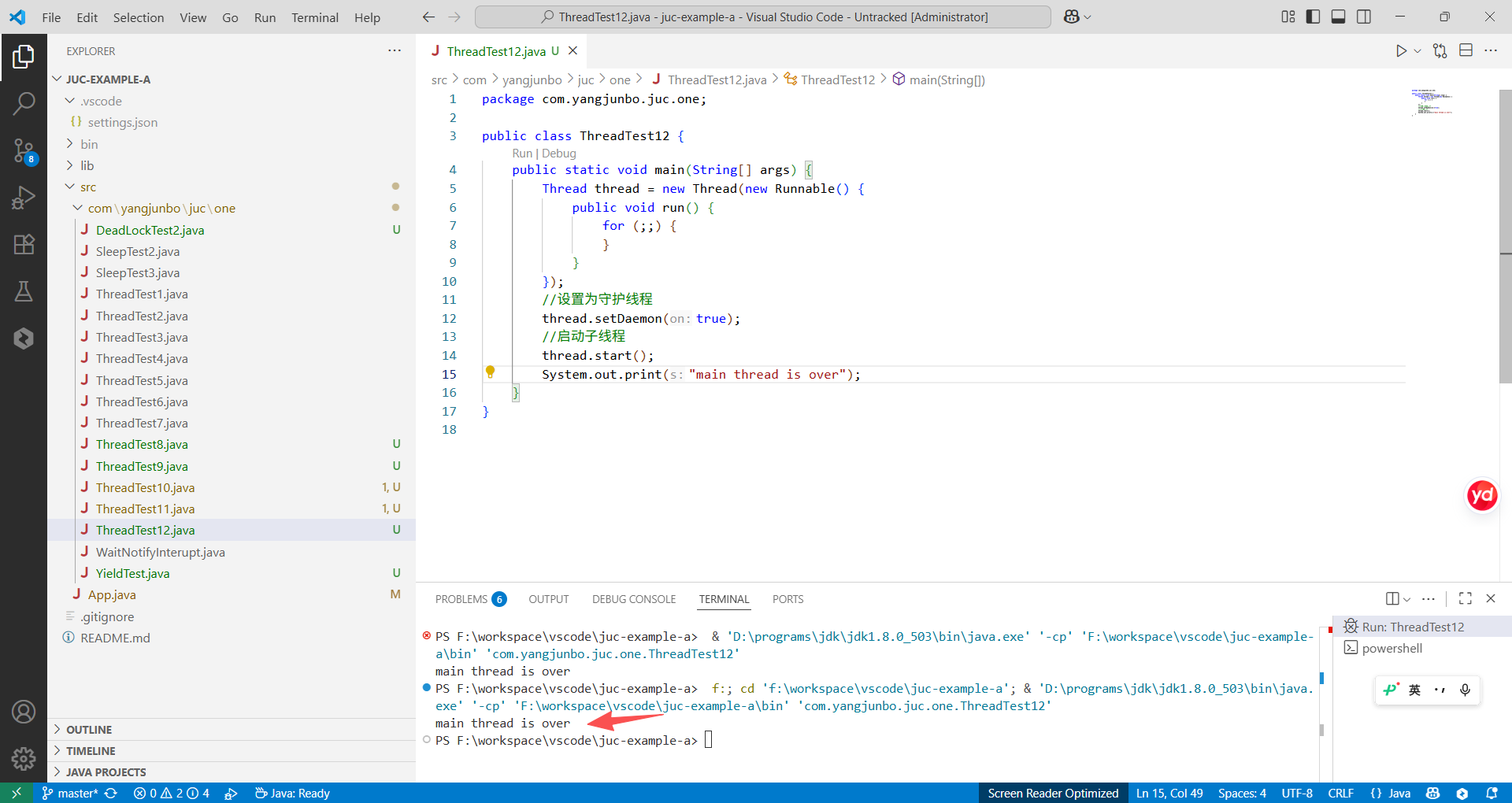The width and height of the screenshot is (1512, 803).
Task: Click the lightbulb code action on line 15
Action: 490,372
